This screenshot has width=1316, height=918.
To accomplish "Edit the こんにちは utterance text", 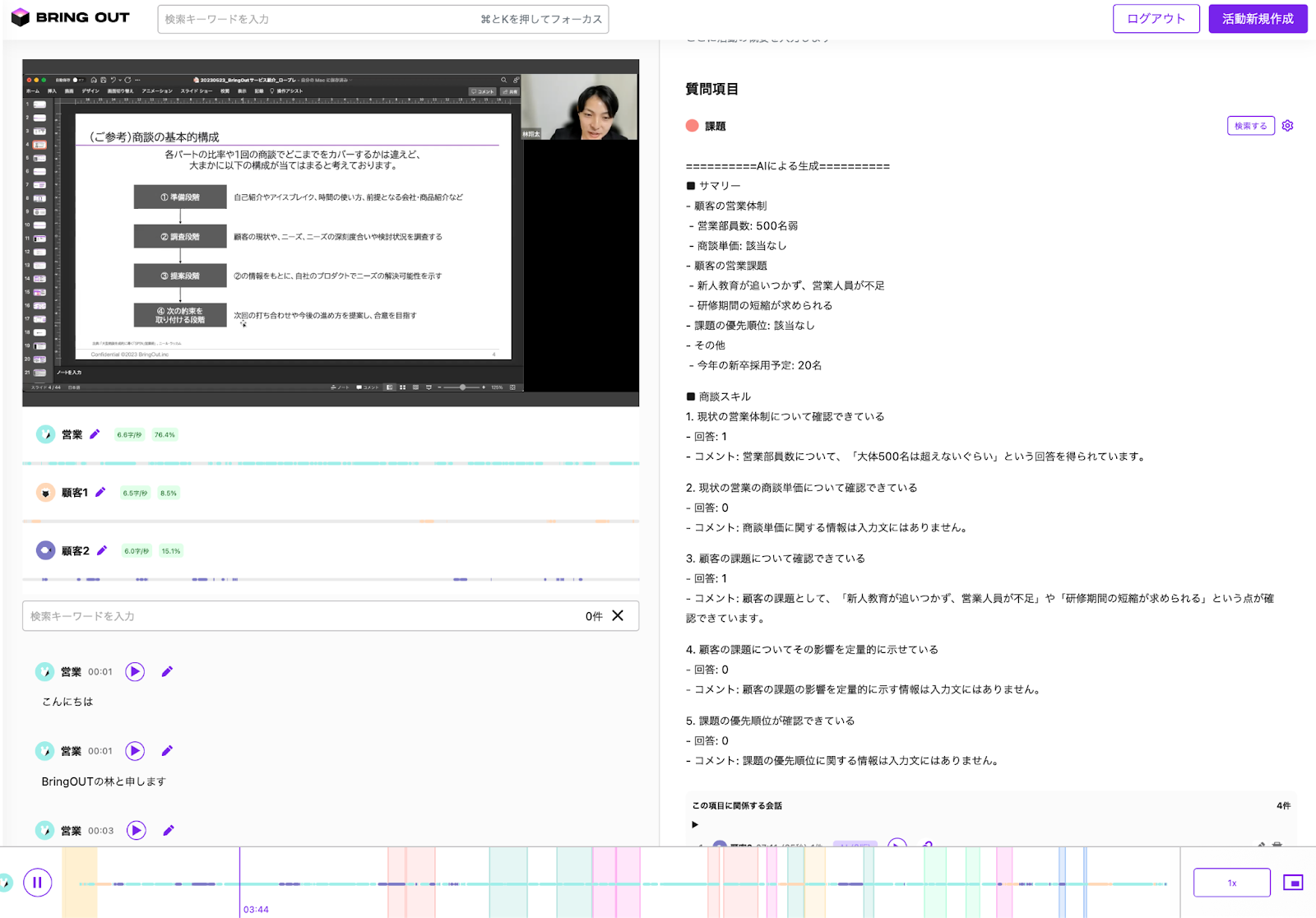I will tap(167, 672).
